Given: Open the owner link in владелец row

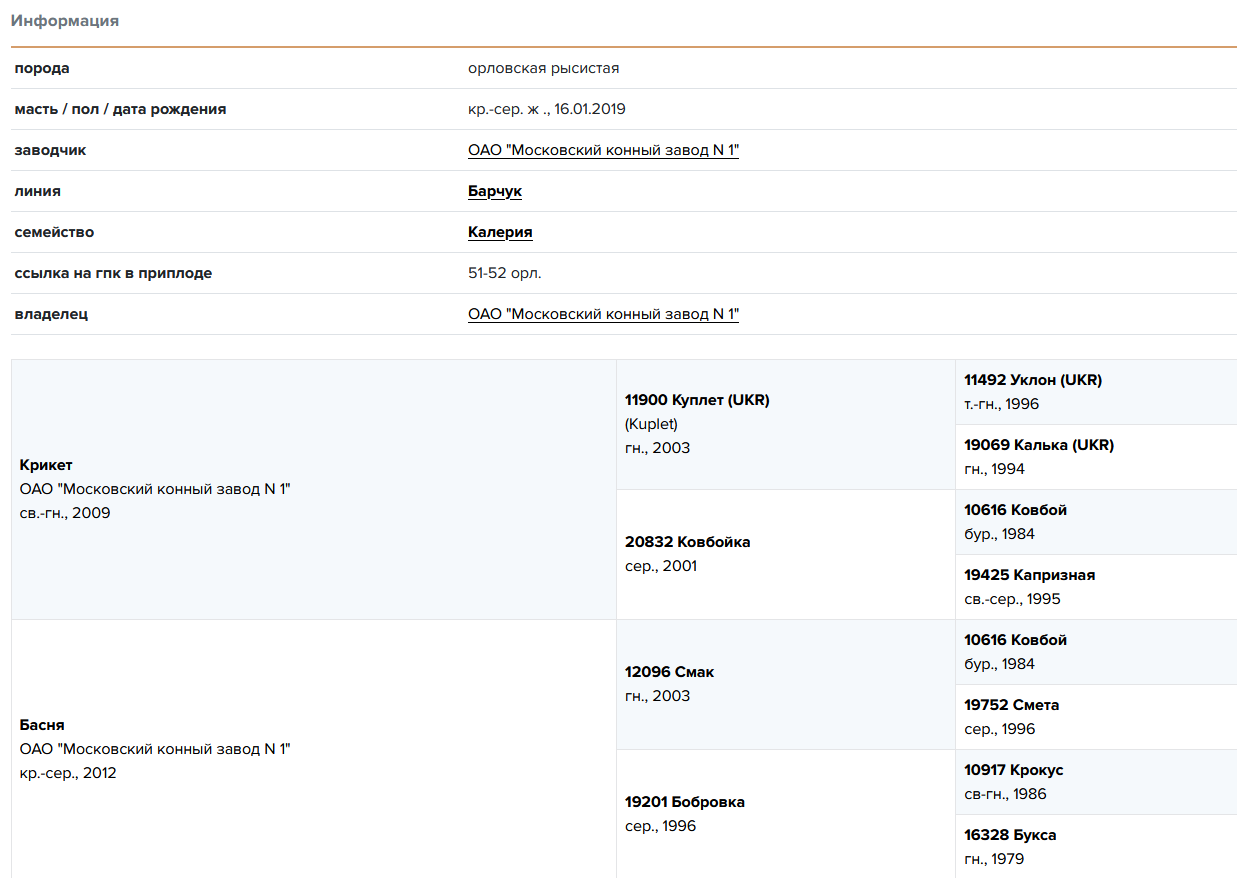Looking at the screenshot, I should pos(603,314).
